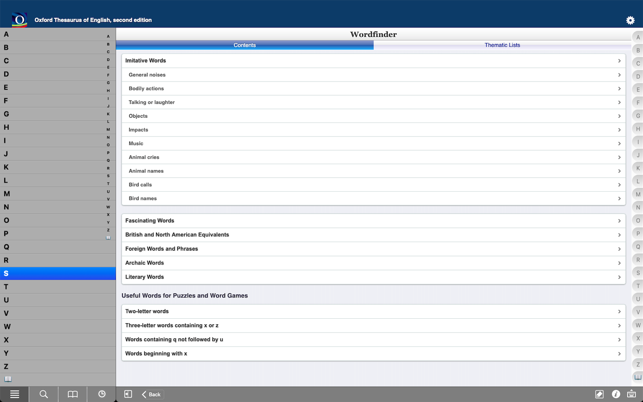The width and height of the screenshot is (643, 402).
Task: Toggle the sidebar panel icon beside Back
Action: pos(128,394)
